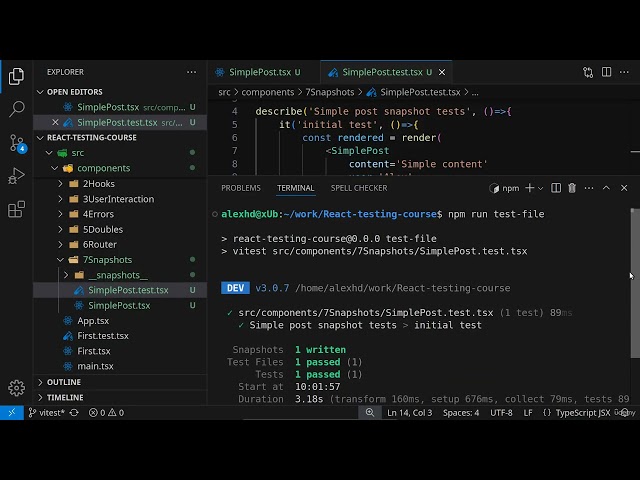The height and width of the screenshot is (480, 640).
Task: Expand the TIMELINE section
Action: tap(120, 398)
